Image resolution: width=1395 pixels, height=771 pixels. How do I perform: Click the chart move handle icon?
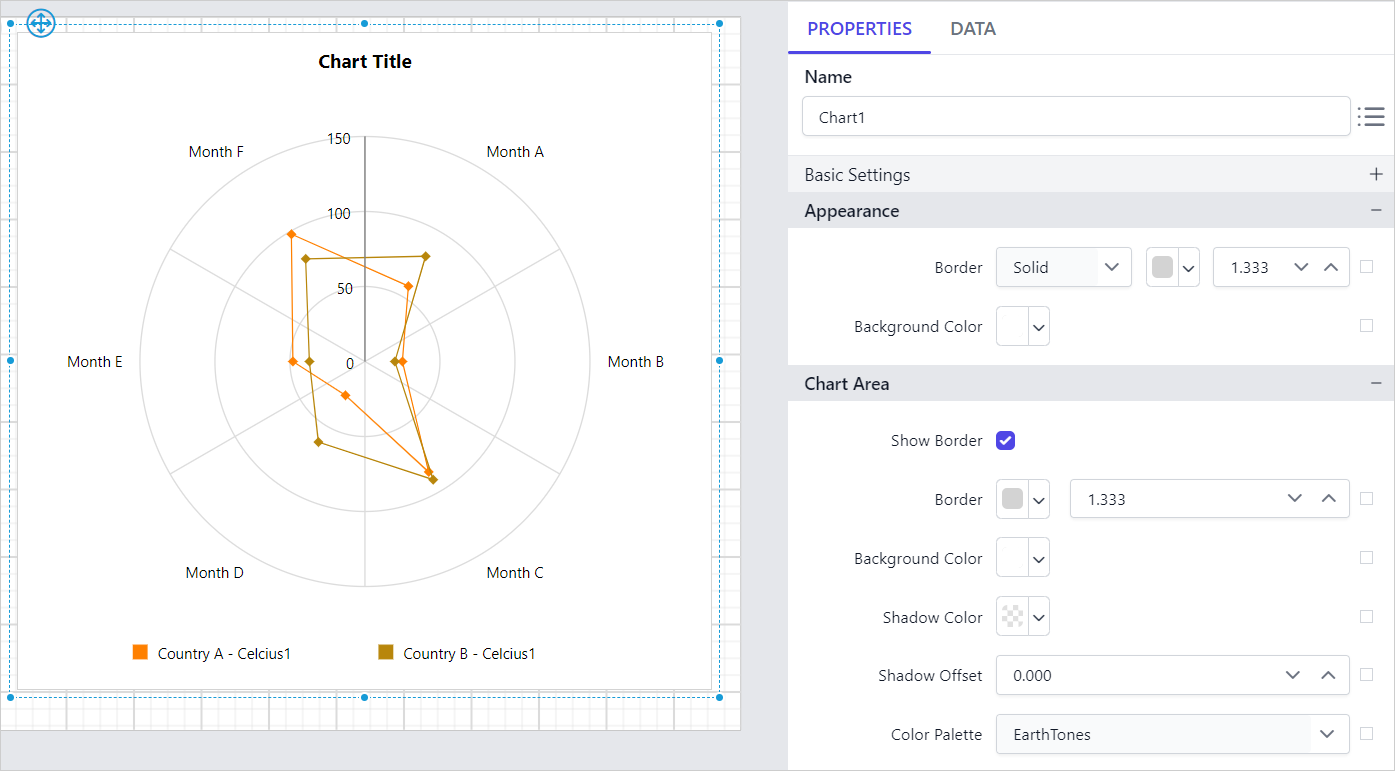point(41,23)
